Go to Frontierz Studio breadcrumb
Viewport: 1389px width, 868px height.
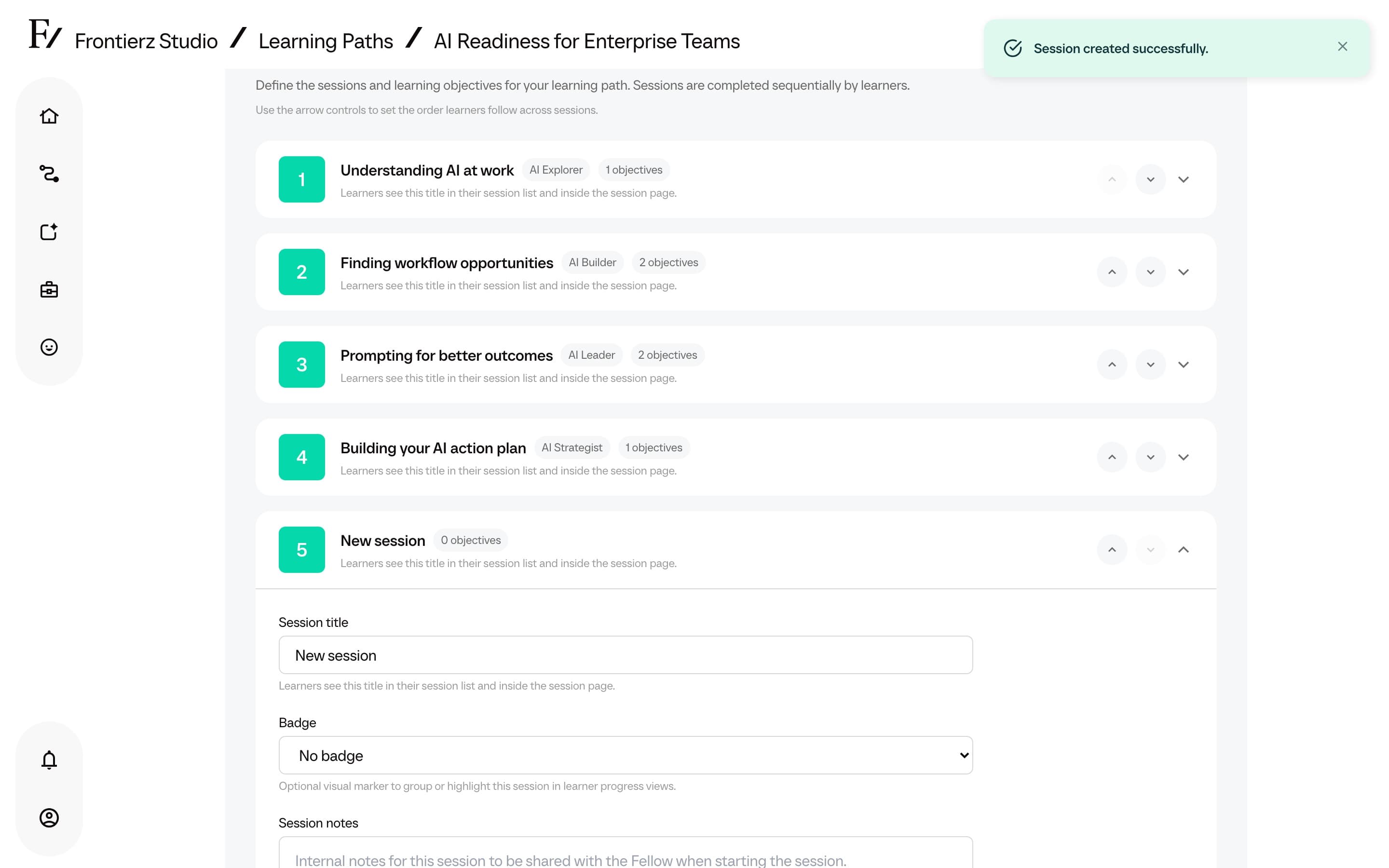click(146, 41)
